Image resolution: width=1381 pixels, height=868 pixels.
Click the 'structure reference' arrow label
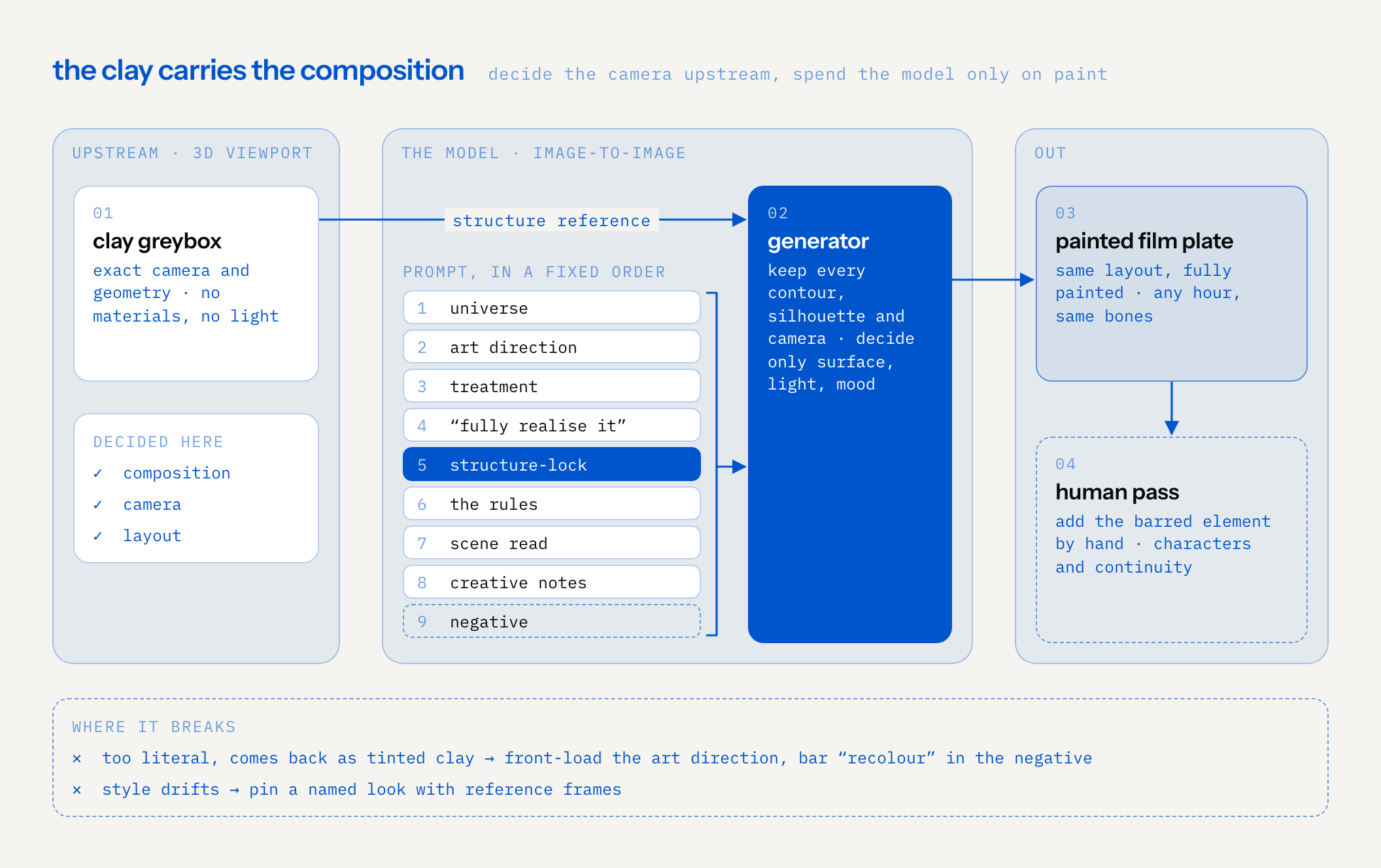coord(551,221)
